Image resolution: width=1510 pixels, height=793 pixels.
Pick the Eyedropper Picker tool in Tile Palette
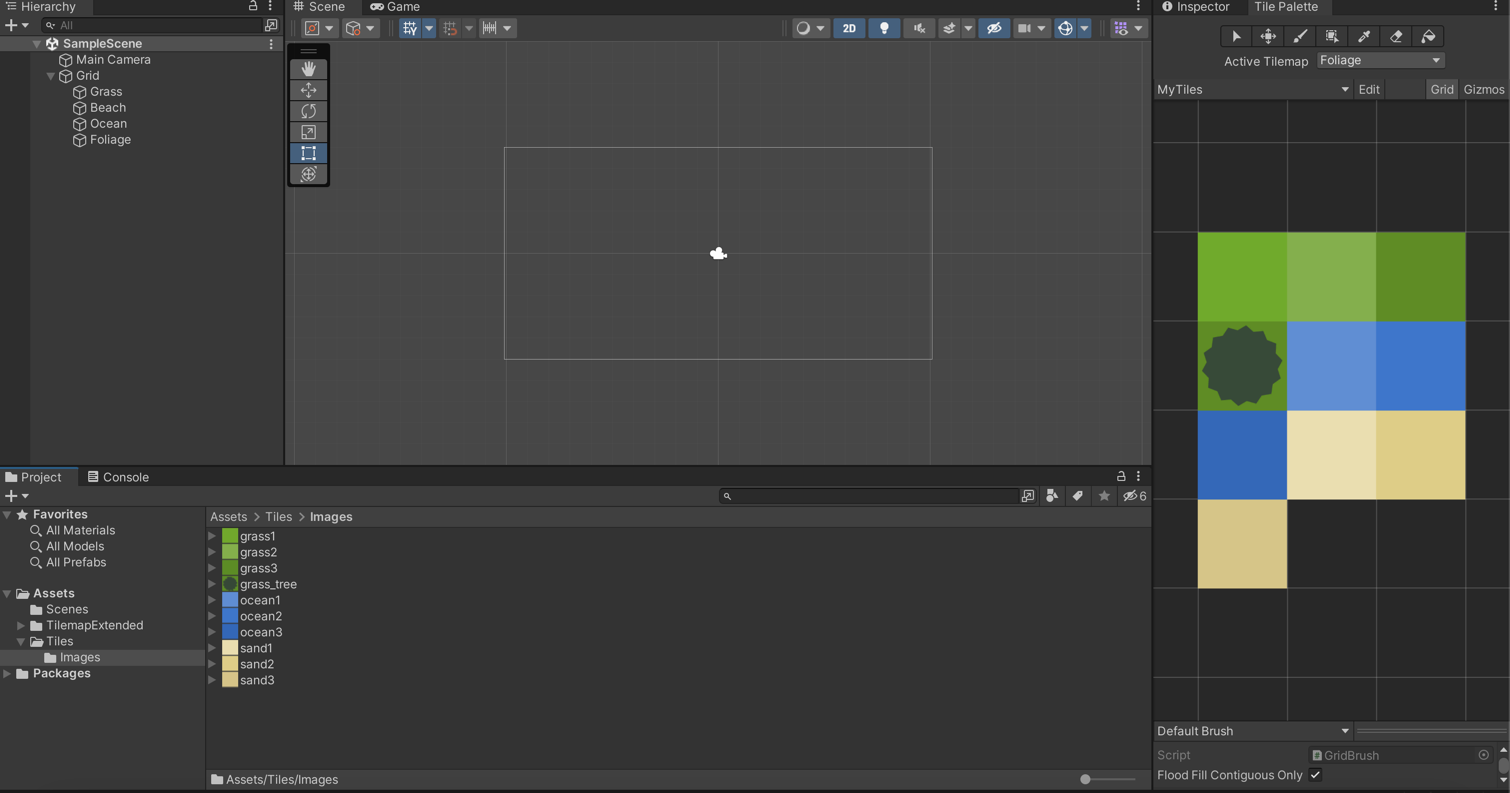pyautogui.click(x=1364, y=36)
